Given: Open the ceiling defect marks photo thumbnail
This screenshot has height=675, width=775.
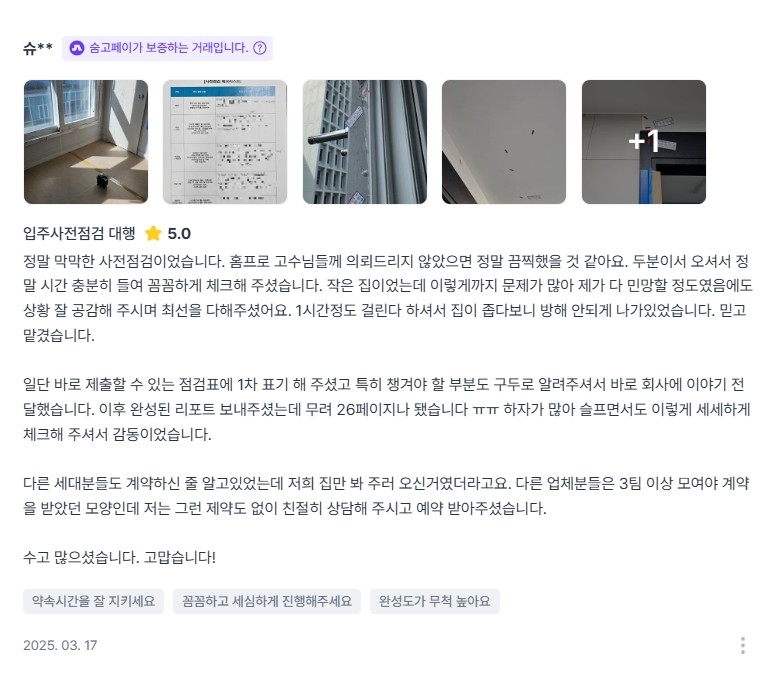Looking at the screenshot, I should point(504,142).
